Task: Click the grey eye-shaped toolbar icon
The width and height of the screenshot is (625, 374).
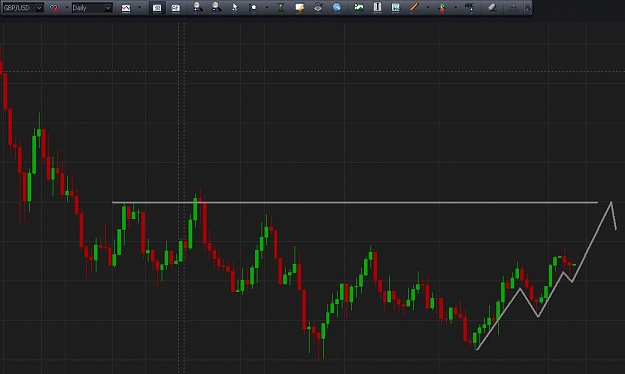Action: pyautogui.click(x=318, y=7)
